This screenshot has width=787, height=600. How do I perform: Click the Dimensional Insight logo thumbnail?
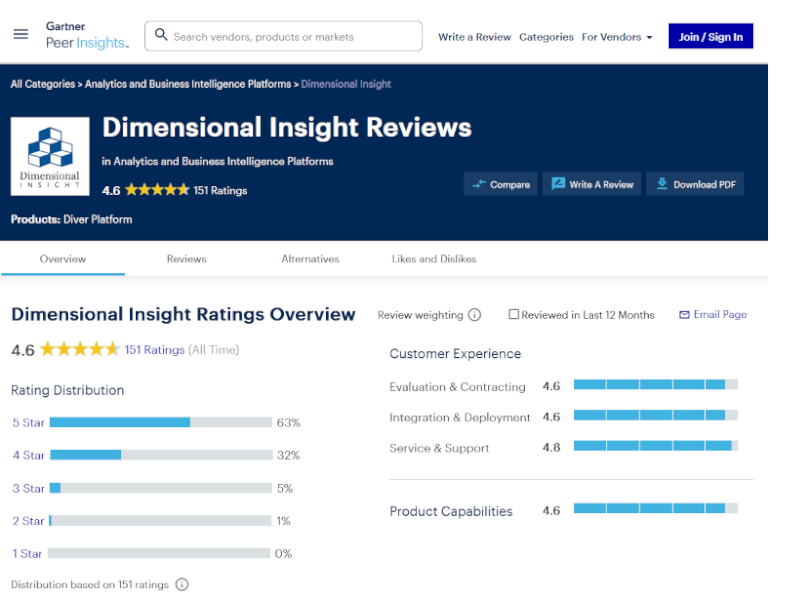coord(50,156)
